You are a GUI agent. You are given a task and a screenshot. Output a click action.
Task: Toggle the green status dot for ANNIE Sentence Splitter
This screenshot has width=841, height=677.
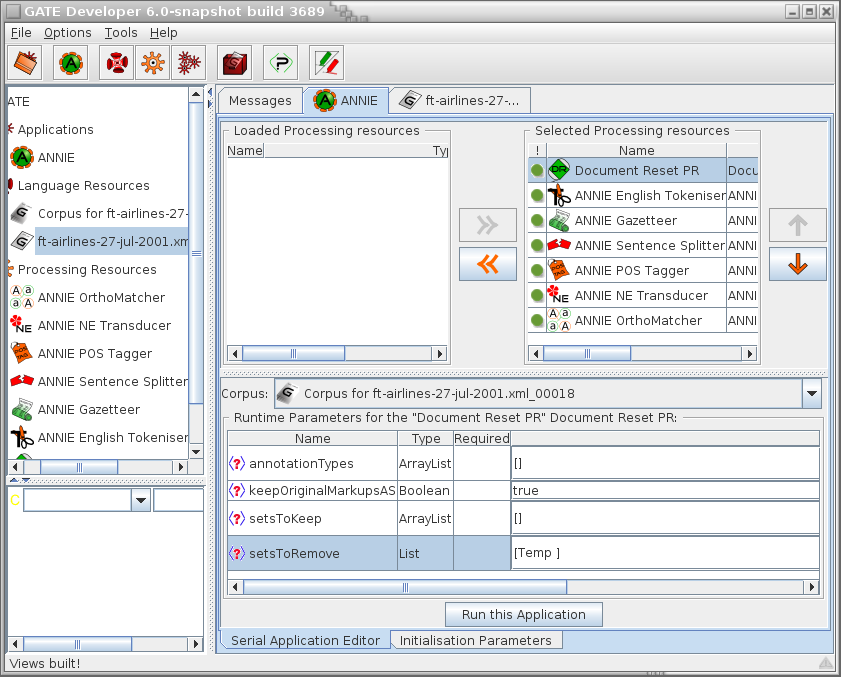[x=537, y=245]
